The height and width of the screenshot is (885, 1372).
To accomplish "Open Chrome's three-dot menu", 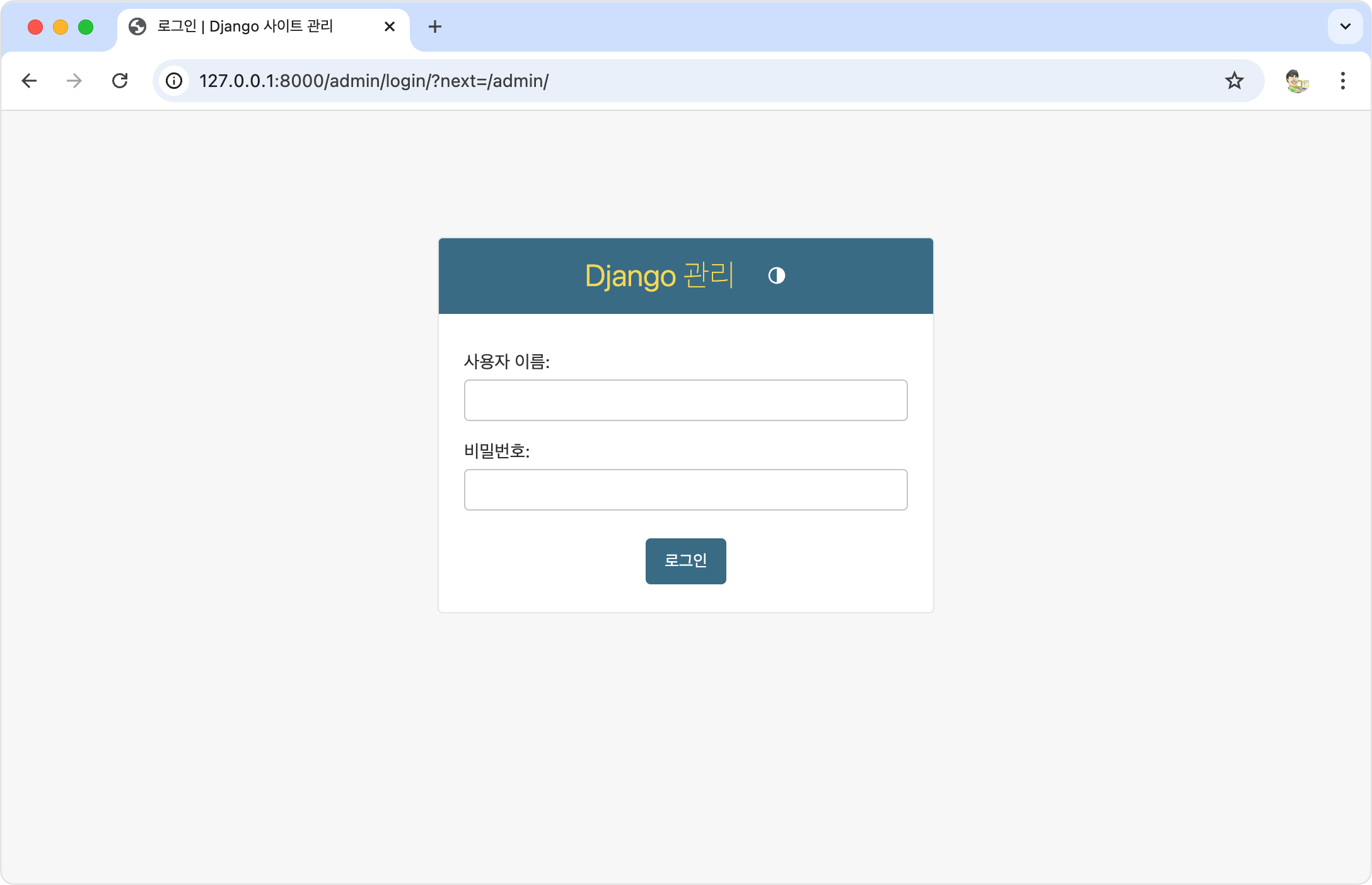I will [x=1342, y=81].
